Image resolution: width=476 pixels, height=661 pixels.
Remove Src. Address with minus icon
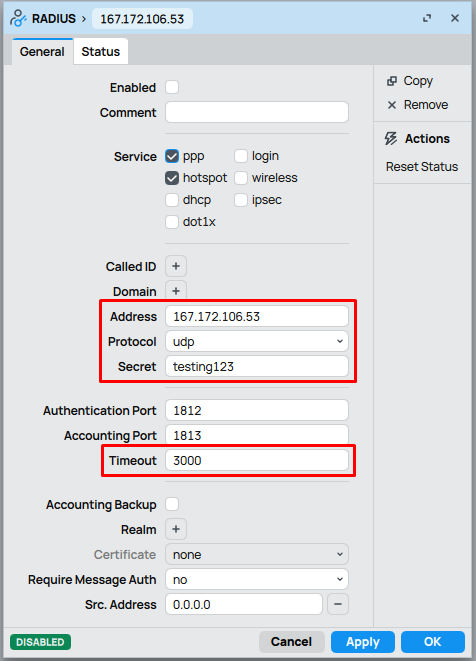[338, 604]
